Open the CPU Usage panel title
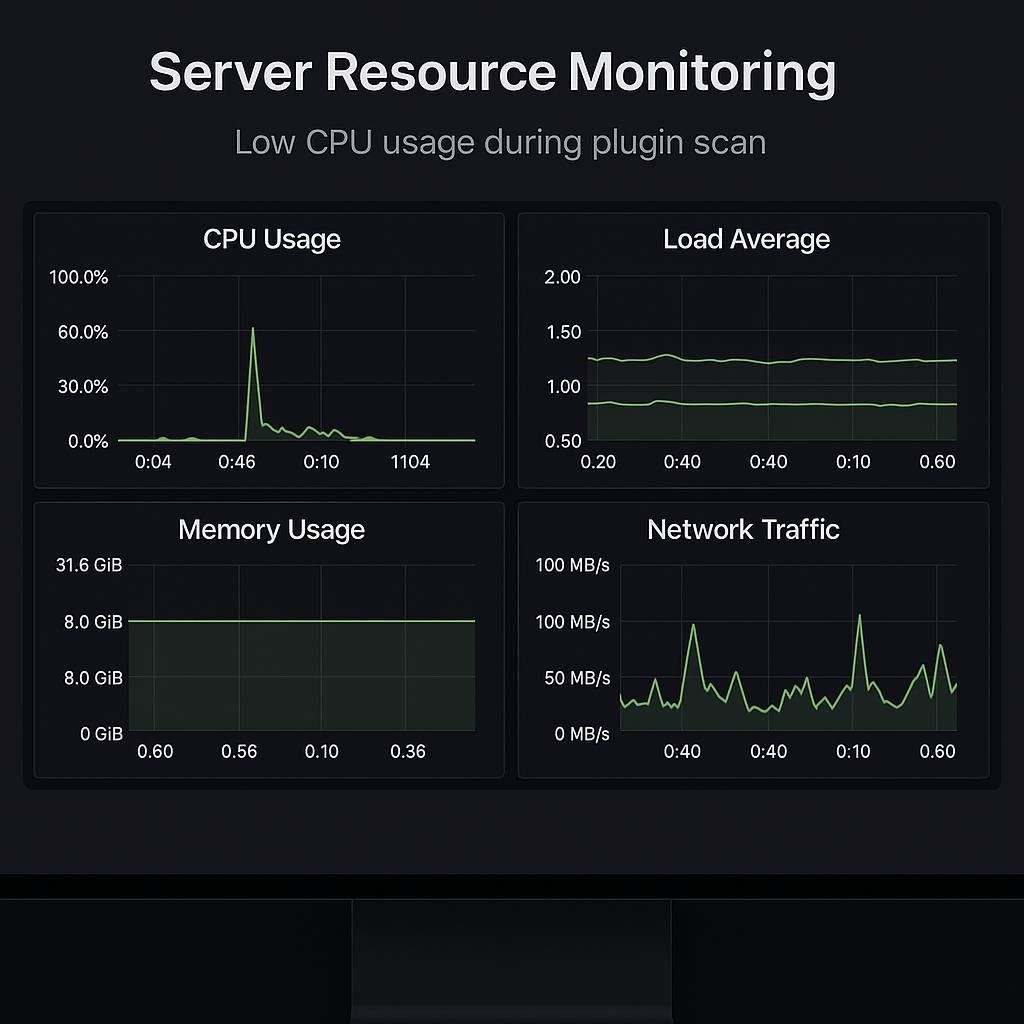The height and width of the screenshot is (1024, 1024). [271, 240]
